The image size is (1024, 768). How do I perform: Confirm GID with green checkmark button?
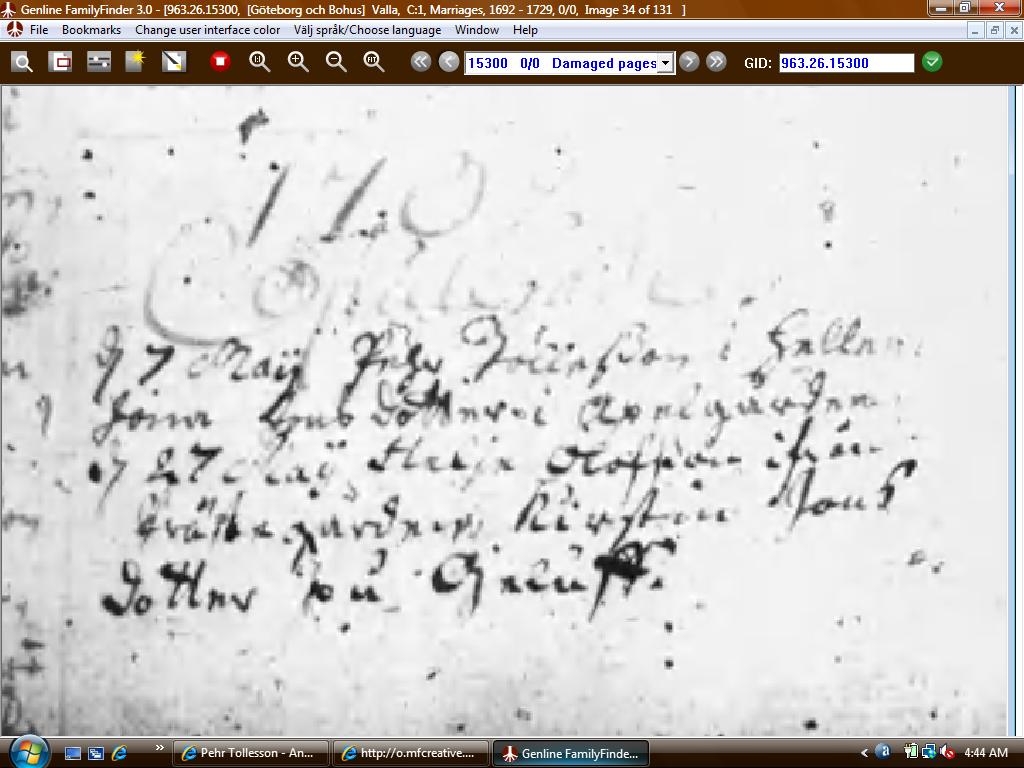coord(932,62)
